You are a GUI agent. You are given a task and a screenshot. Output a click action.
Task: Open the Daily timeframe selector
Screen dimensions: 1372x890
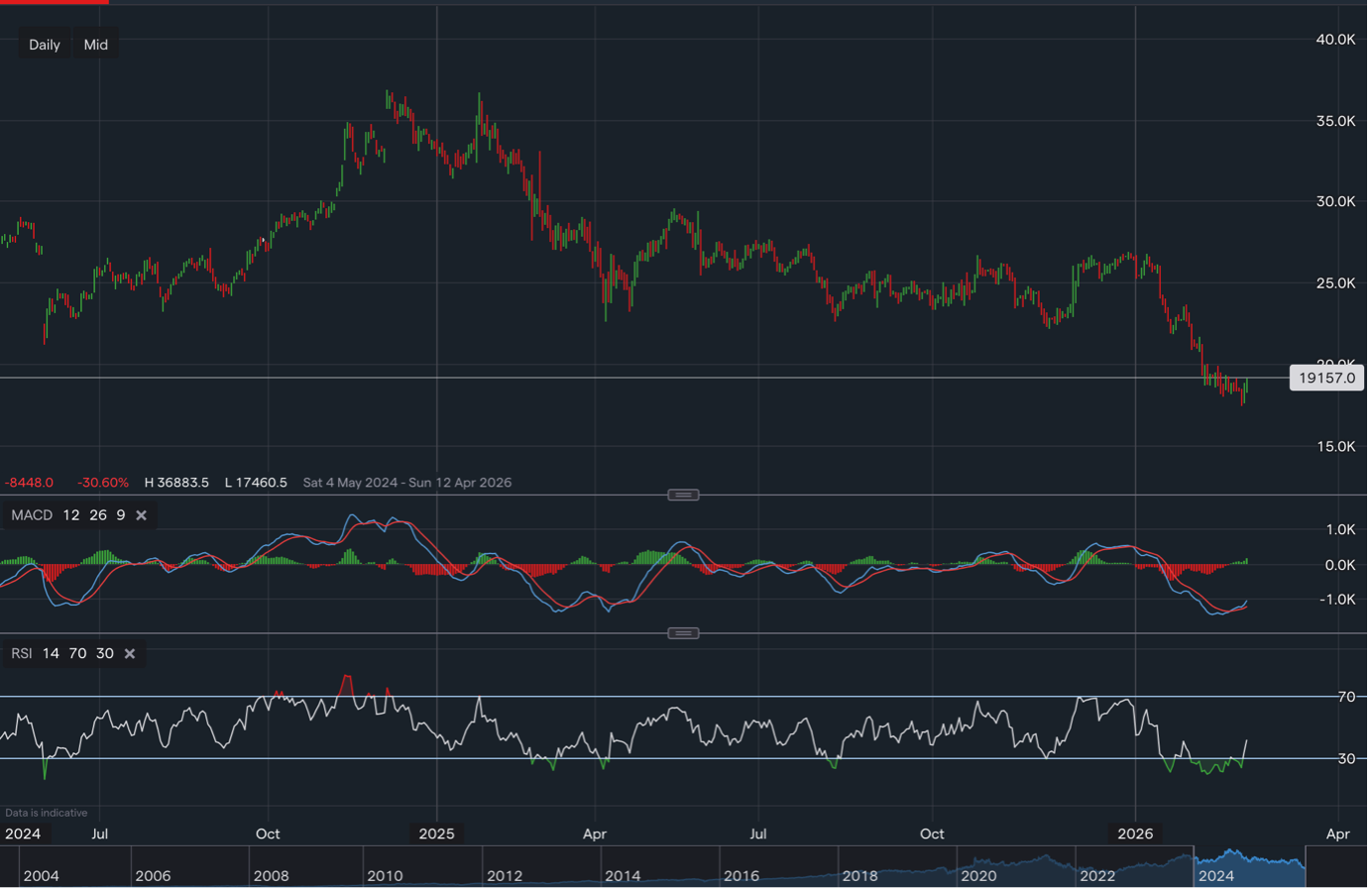44,44
